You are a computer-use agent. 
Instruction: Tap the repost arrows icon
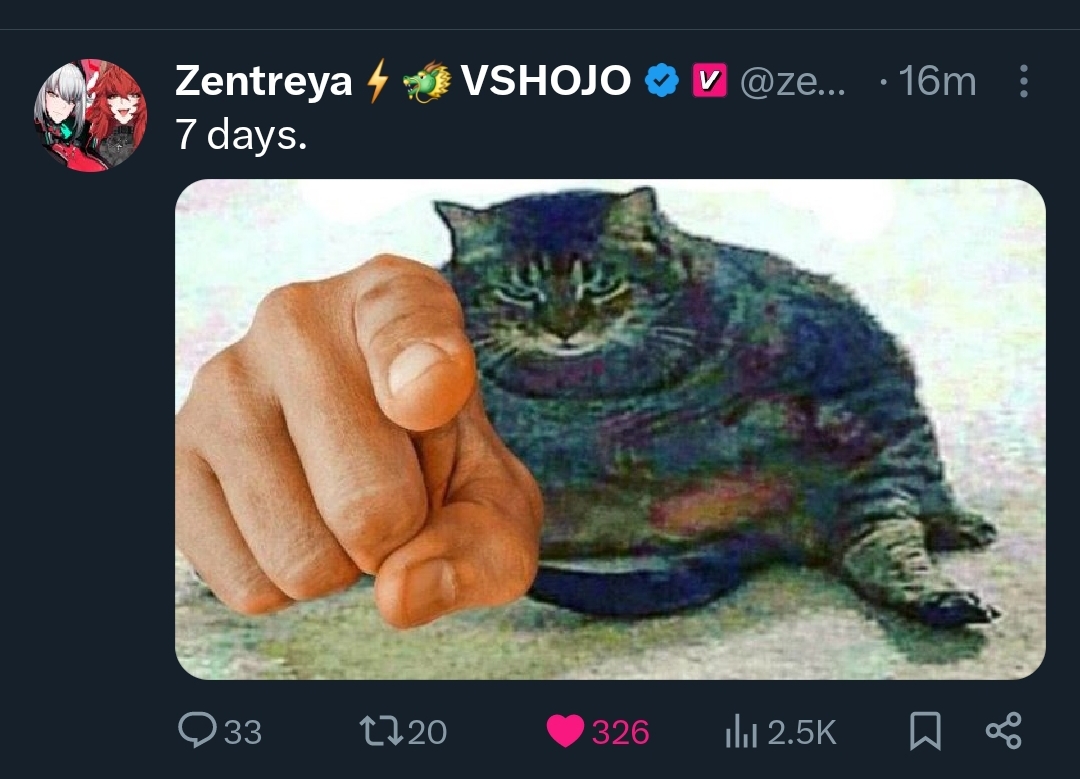[381, 731]
